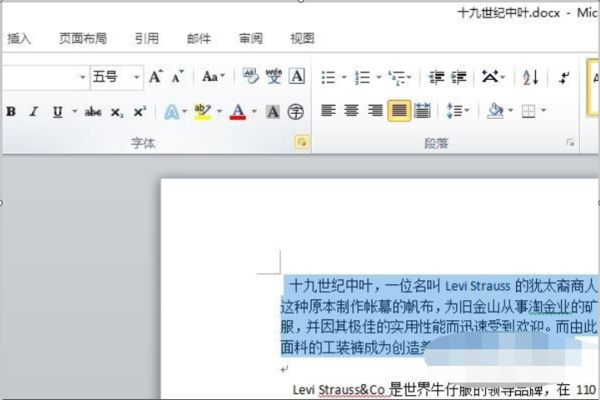Toggle subscript formatting
The width and height of the screenshot is (600, 400).
coord(117,112)
